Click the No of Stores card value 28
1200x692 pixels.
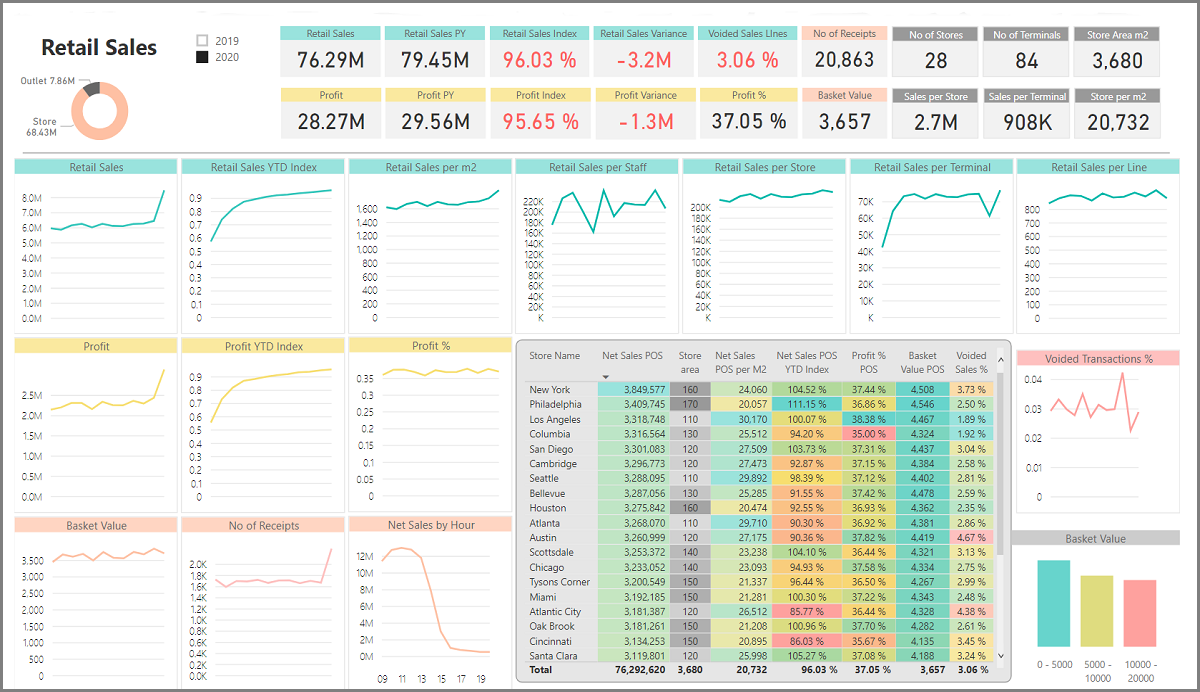tap(935, 61)
